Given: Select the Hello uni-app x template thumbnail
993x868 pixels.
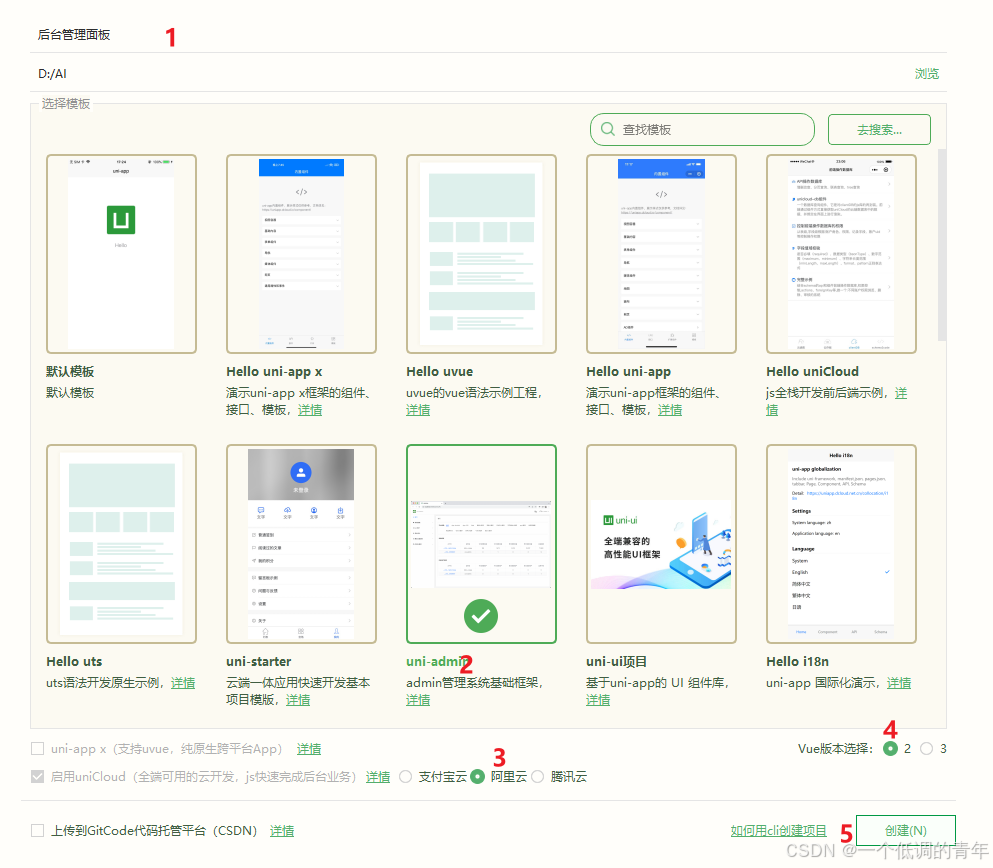Looking at the screenshot, I should (301, 254).
